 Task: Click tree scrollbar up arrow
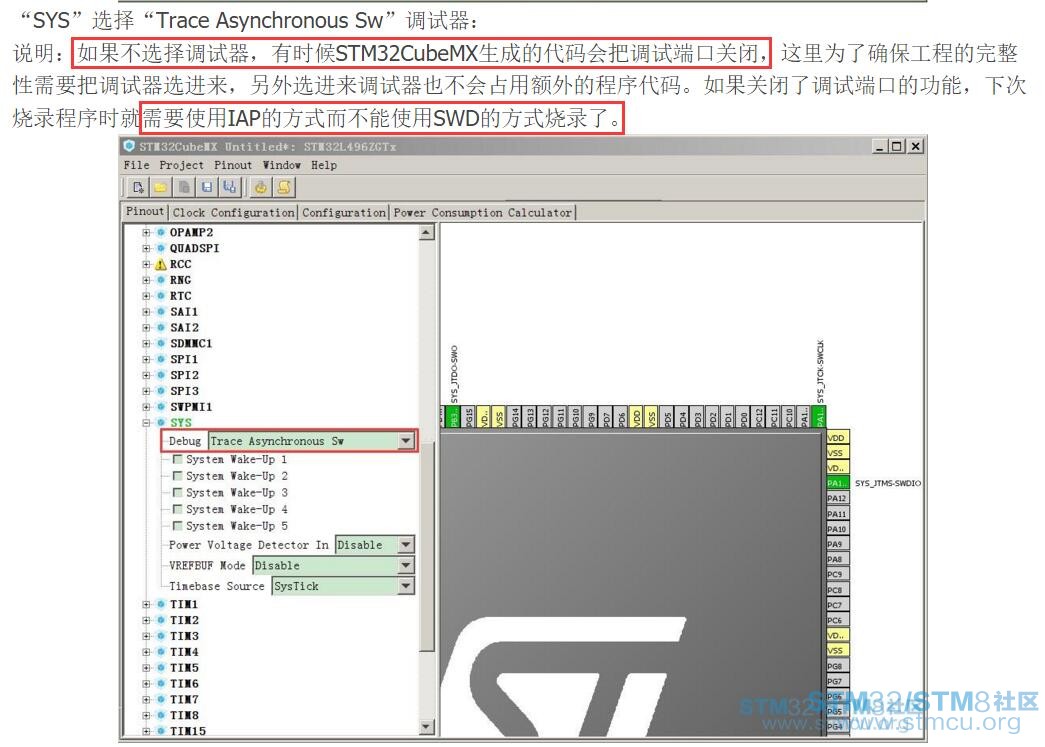coord(427,233)
